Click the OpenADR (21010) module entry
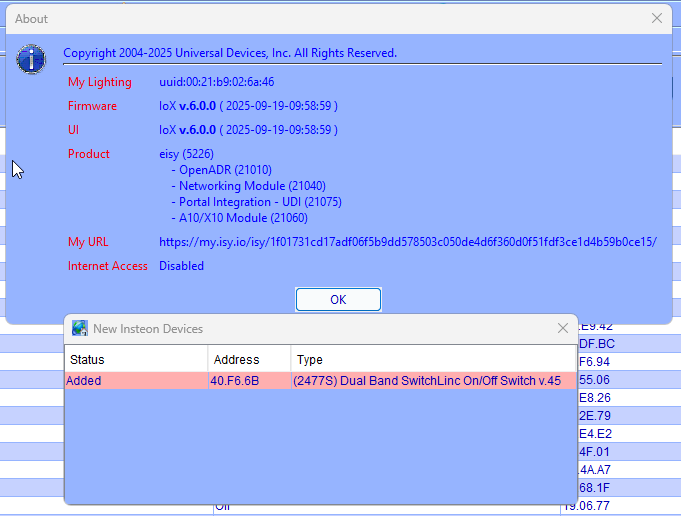Viewport: 681px width, 516px height. (225, 170)
